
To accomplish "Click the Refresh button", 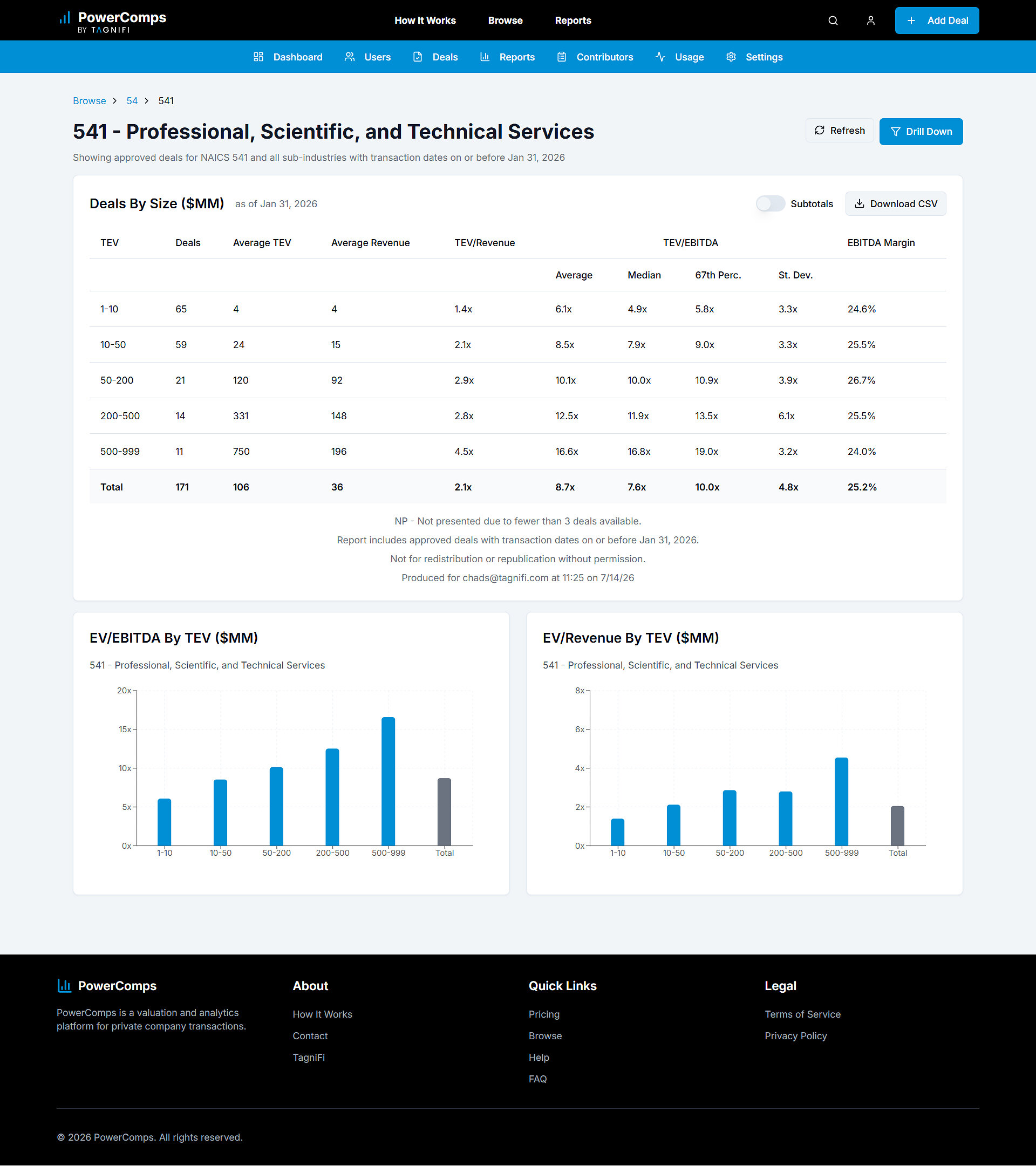I will 839,131.
